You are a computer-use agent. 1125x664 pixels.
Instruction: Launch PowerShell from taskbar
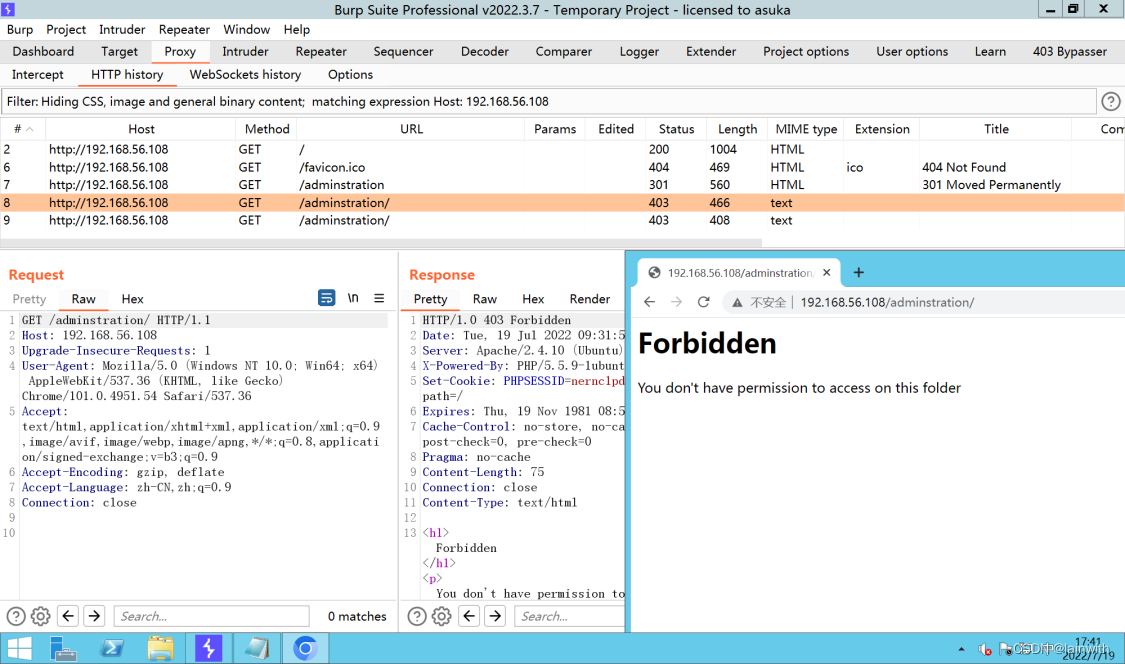click(x=112, y=648)
